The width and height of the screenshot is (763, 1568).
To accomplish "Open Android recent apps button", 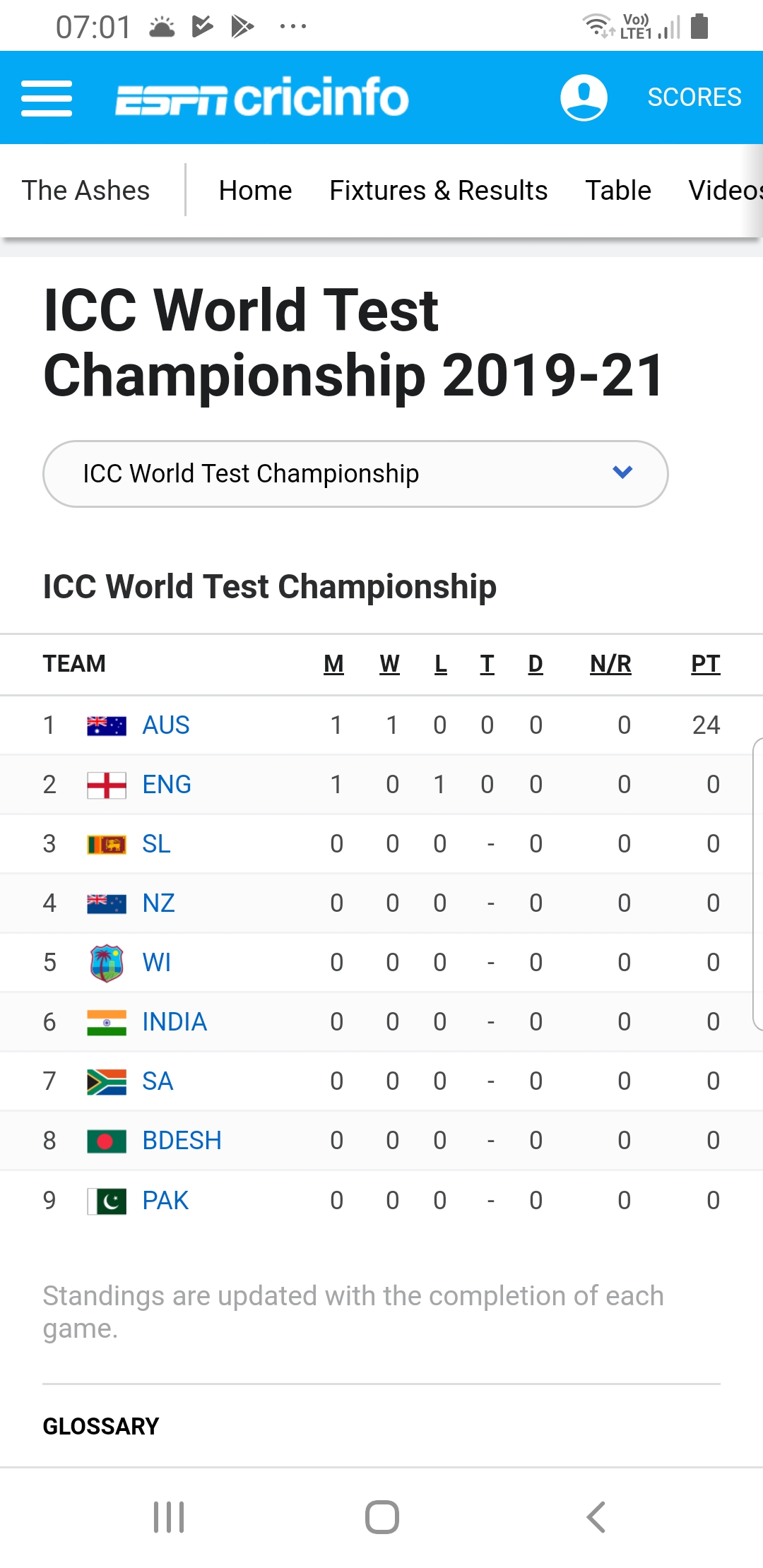I will pos(169,1516).
